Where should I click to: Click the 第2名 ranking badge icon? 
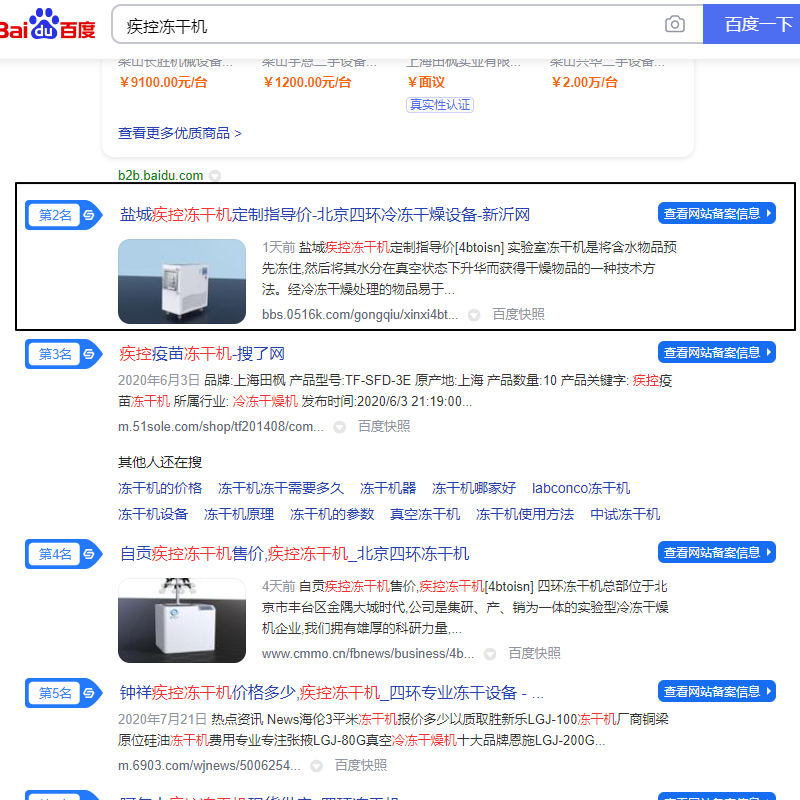(x=63, y=215)
